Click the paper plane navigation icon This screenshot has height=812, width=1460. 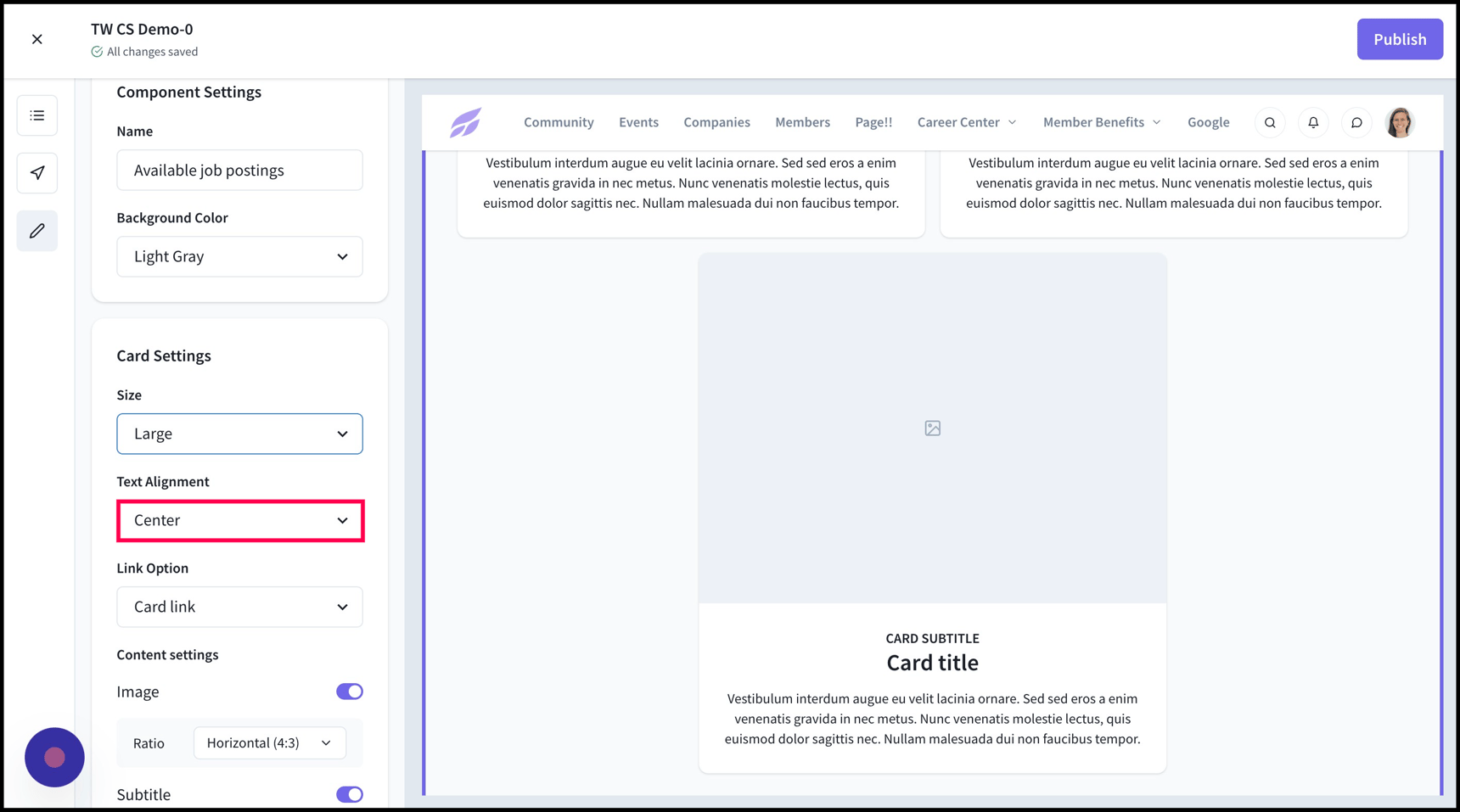click(x=37, y=173)
